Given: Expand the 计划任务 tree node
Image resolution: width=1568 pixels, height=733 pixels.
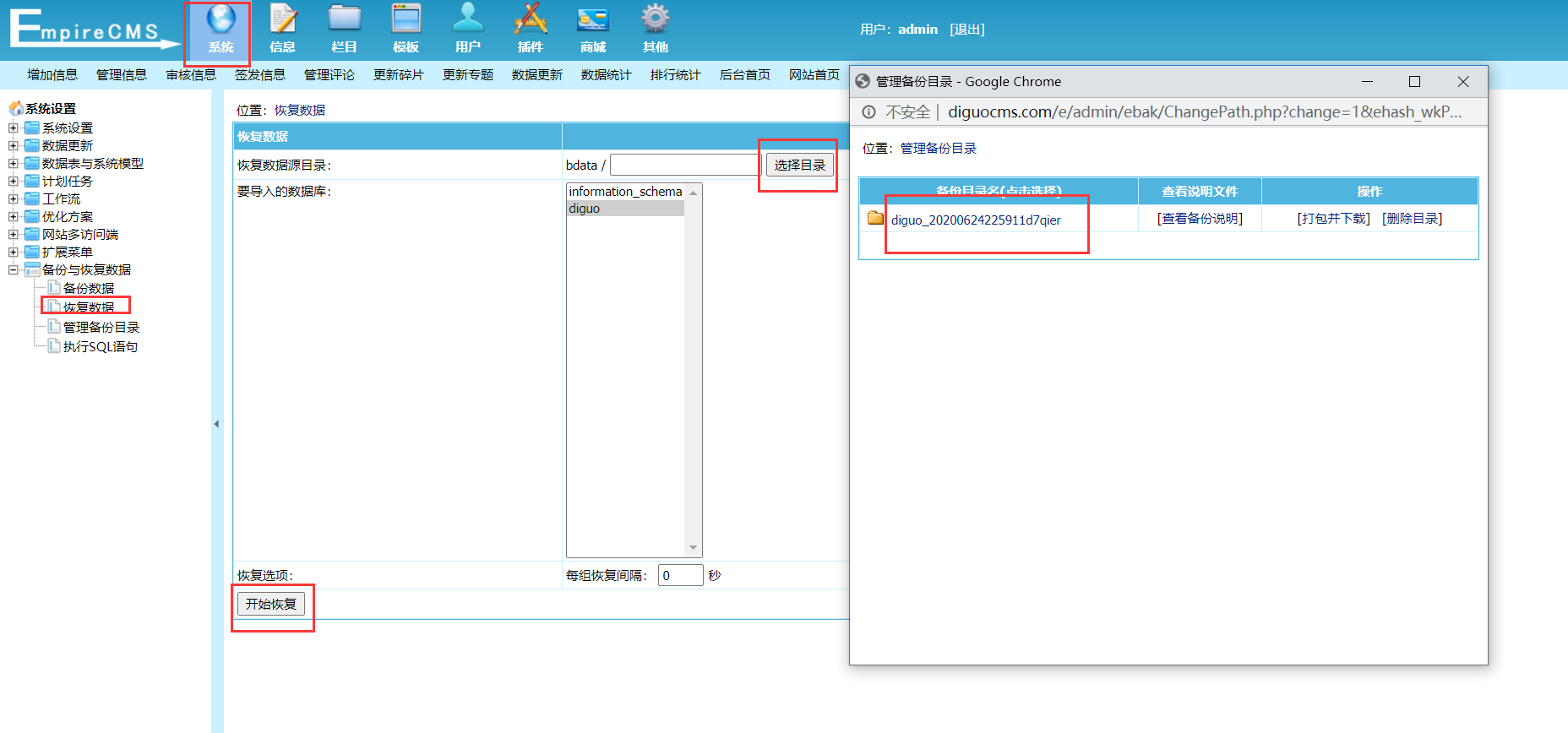Looking at the screenshot, I should (14, 182).
